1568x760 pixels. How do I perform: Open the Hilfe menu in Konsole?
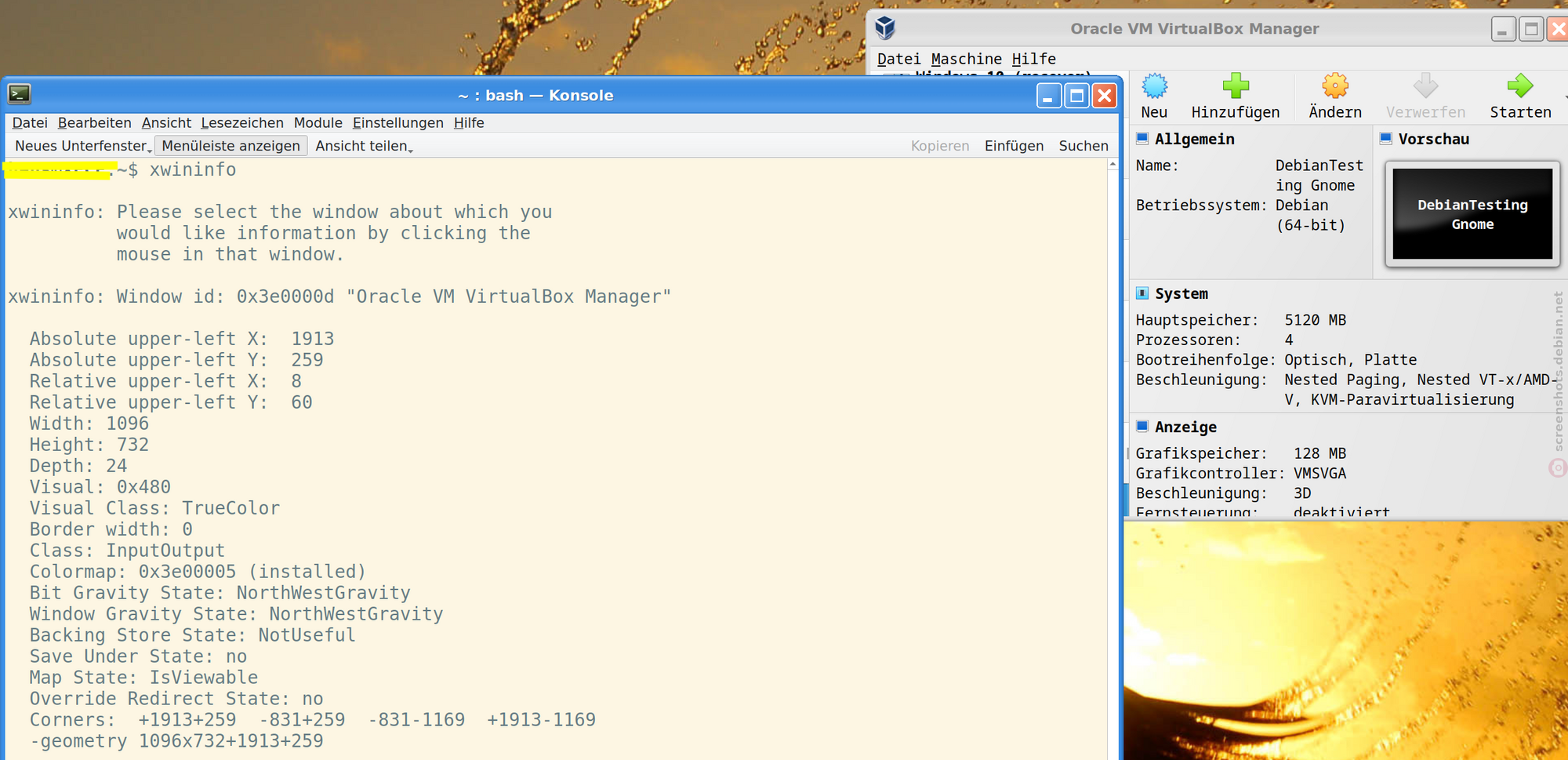(469, 123)
